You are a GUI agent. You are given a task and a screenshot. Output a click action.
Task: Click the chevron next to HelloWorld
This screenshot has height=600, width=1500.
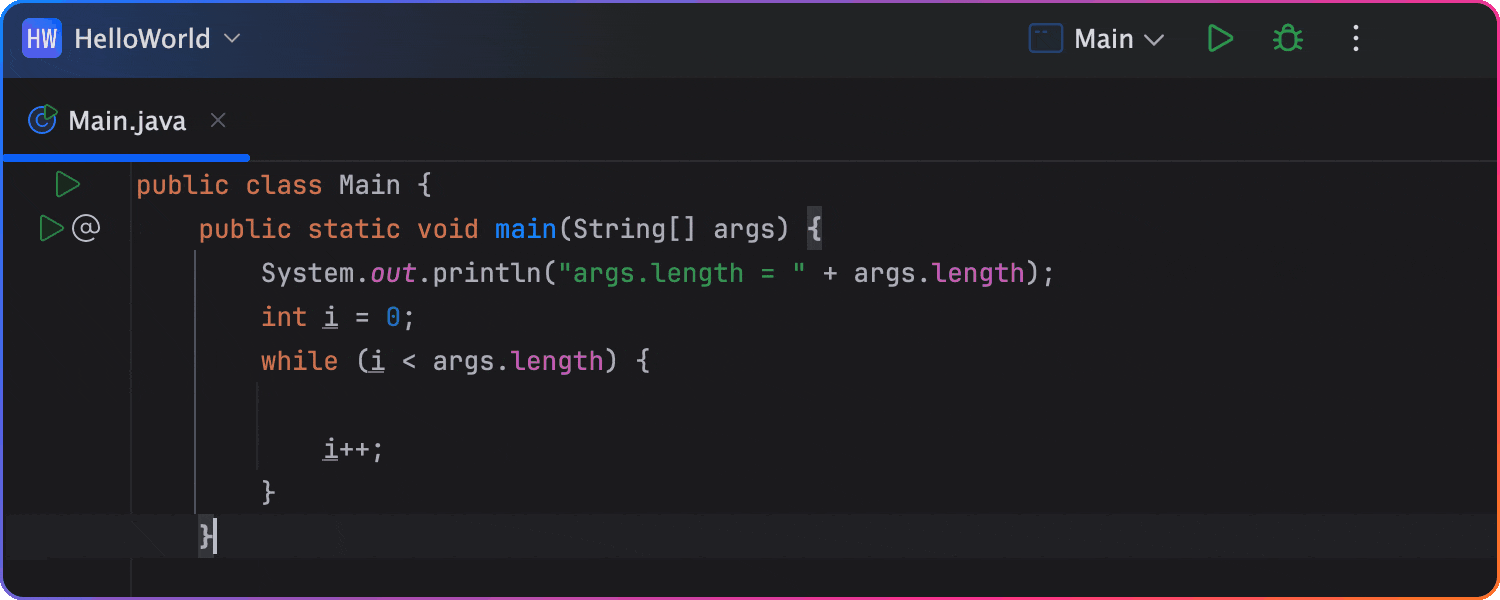(x=231, y=39)
